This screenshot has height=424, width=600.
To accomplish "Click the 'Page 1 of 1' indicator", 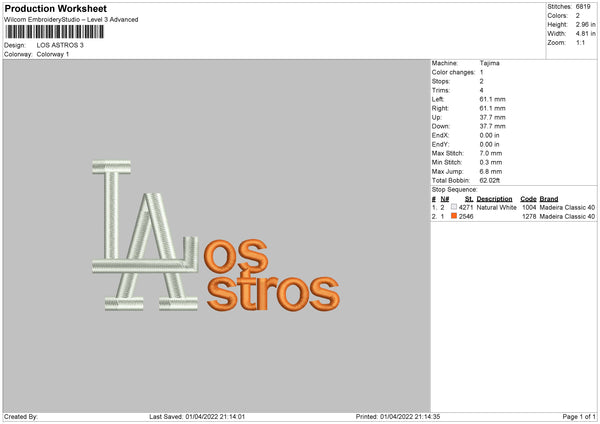I will pyautogui.click(x=579, y=416).
